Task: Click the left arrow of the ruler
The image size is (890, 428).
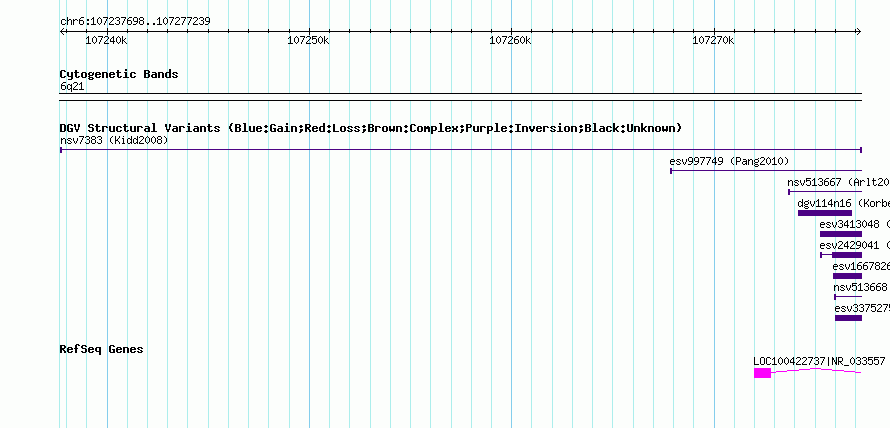Action: tap(62, 32)
